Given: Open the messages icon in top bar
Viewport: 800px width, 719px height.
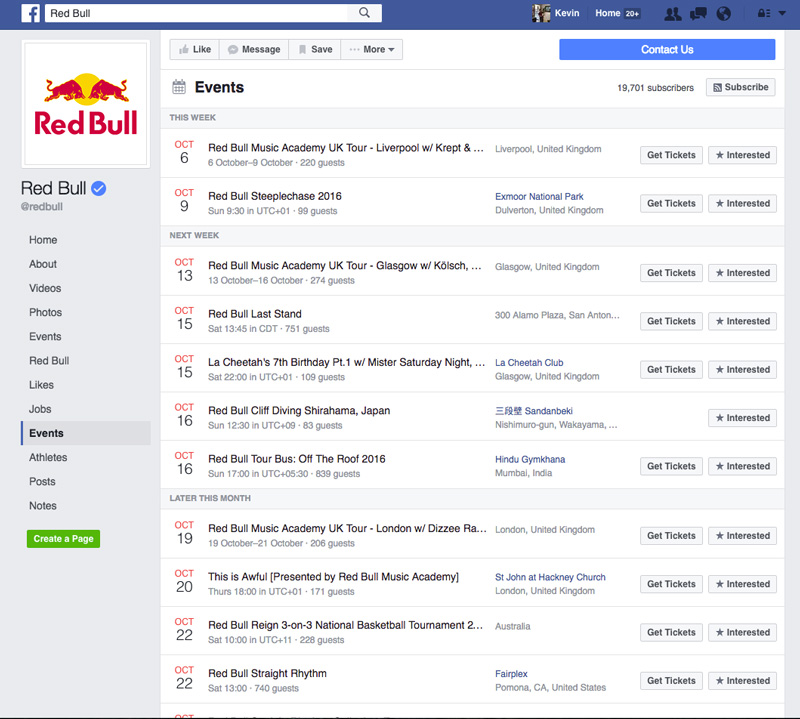Looking at the screenshot, I should coord(698,13).
